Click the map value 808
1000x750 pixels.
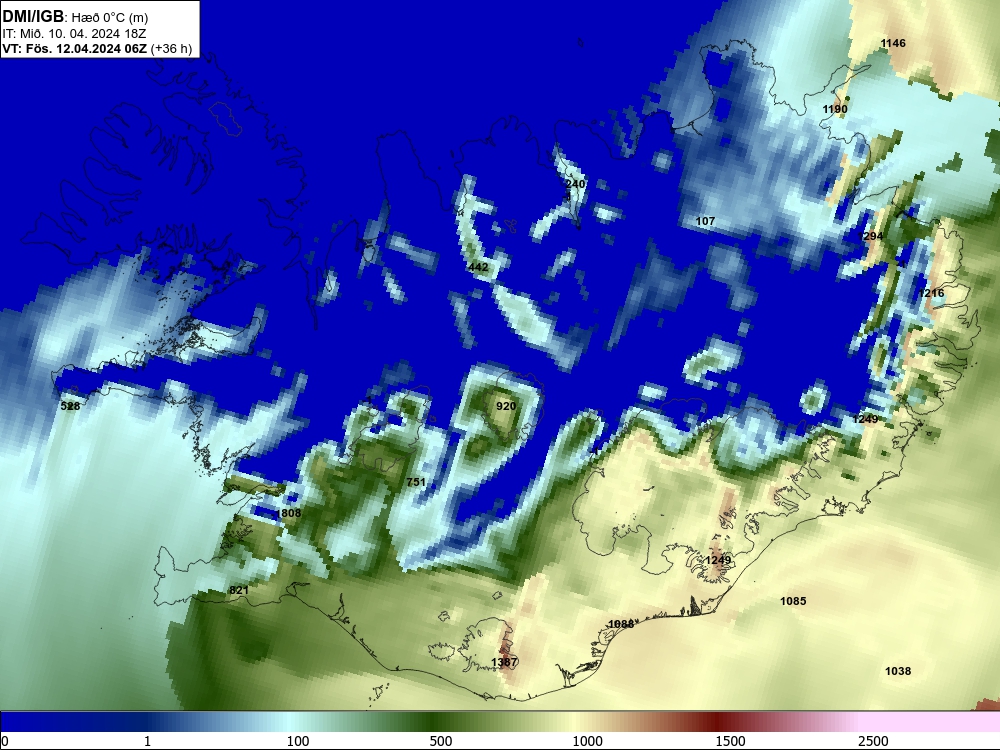point(291,513)
